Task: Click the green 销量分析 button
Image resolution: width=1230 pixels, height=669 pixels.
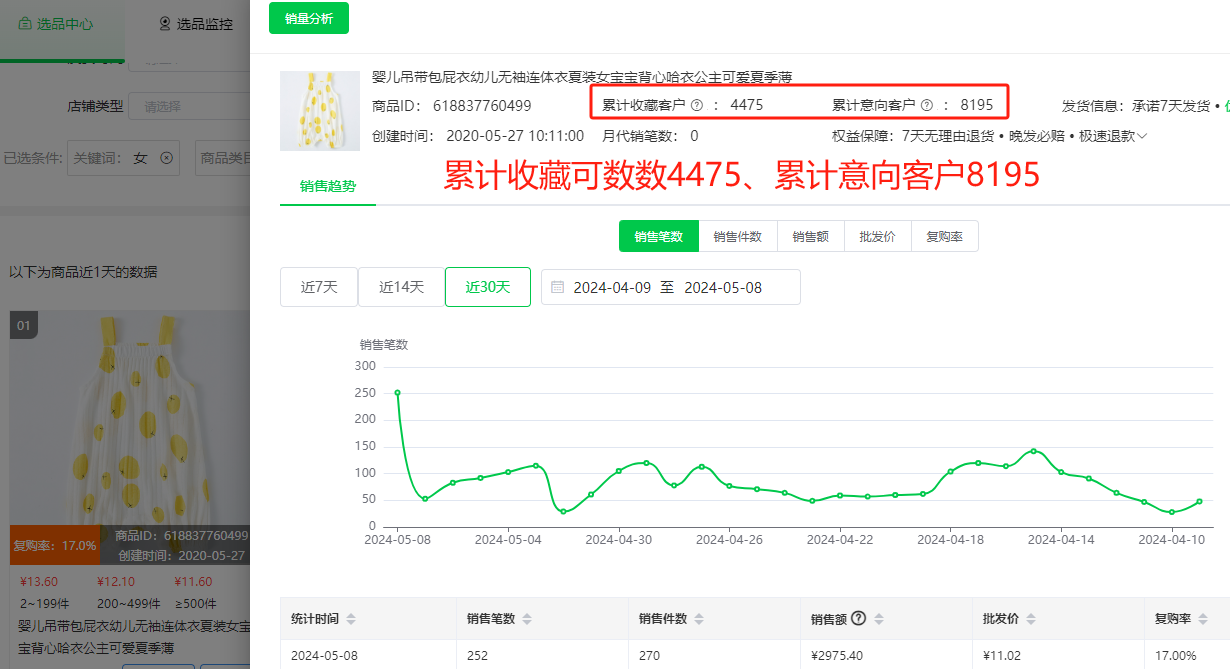Action: pos(308,17)
